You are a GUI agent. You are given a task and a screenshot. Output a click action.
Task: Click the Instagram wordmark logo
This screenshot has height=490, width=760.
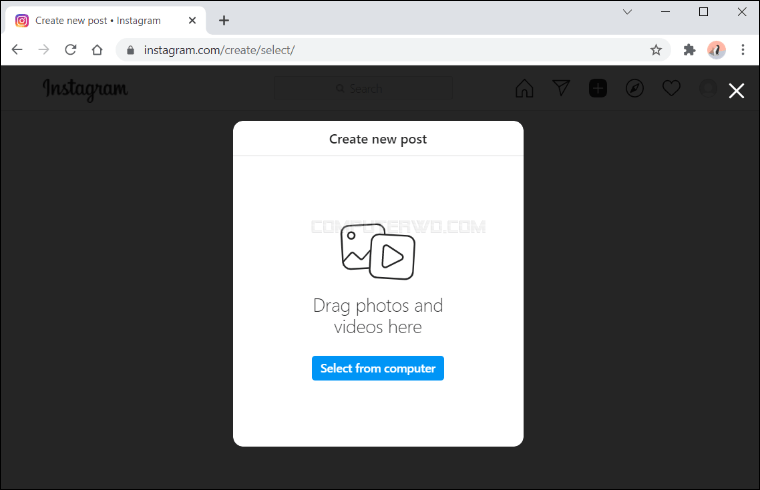pyautogui.click(x=85, y=90)
